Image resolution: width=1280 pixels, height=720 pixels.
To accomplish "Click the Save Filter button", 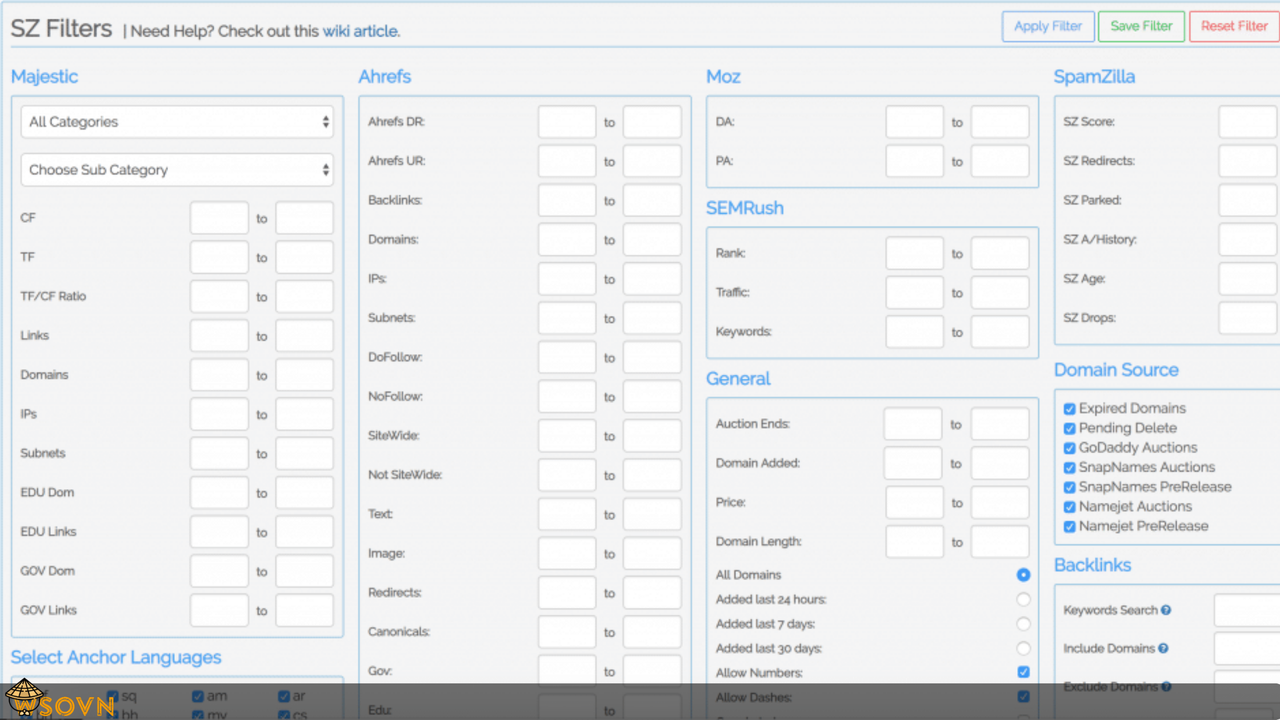I will tap(1141, 26).
